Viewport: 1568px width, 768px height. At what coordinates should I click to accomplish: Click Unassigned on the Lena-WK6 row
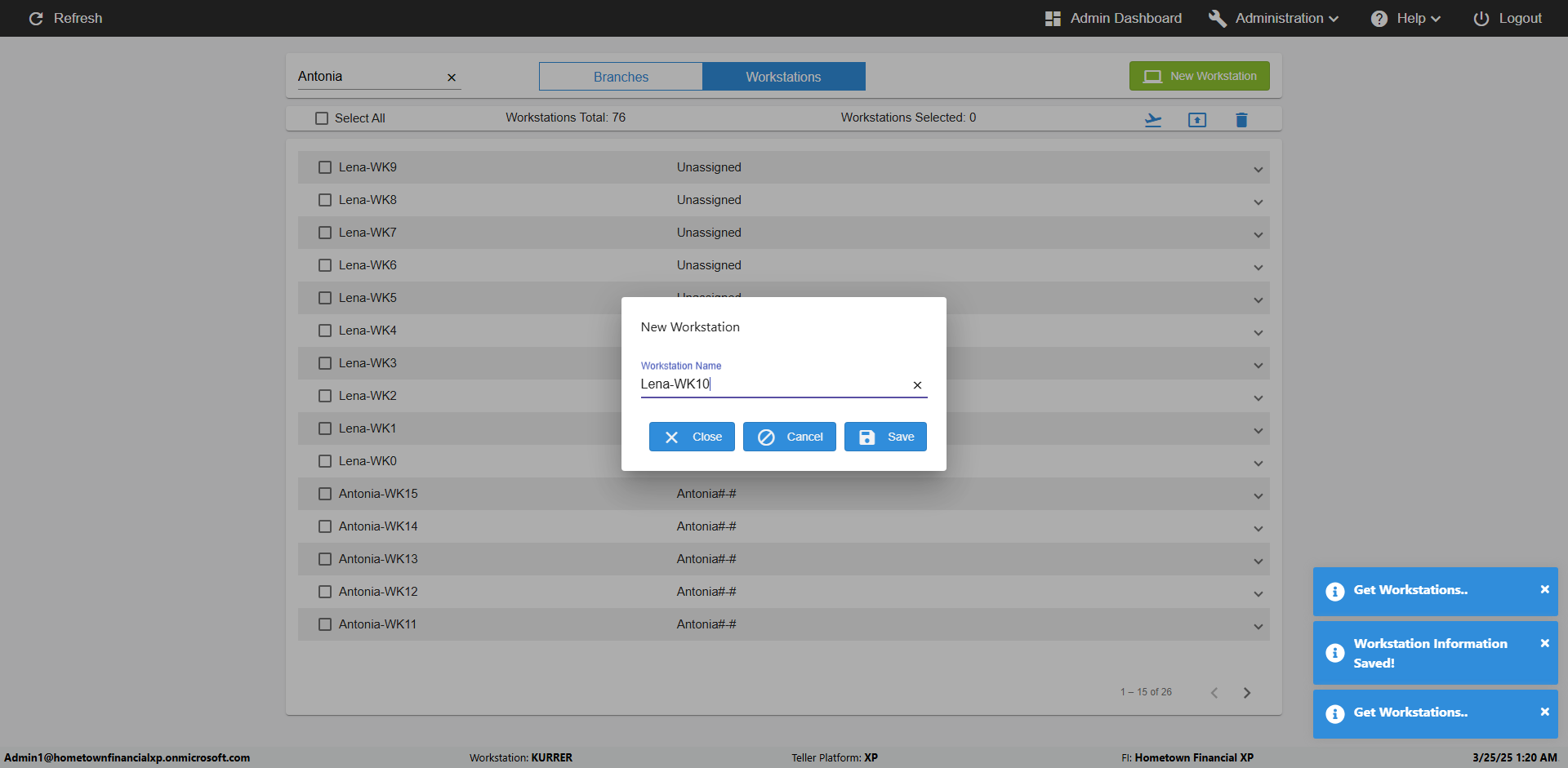(709, 265)
